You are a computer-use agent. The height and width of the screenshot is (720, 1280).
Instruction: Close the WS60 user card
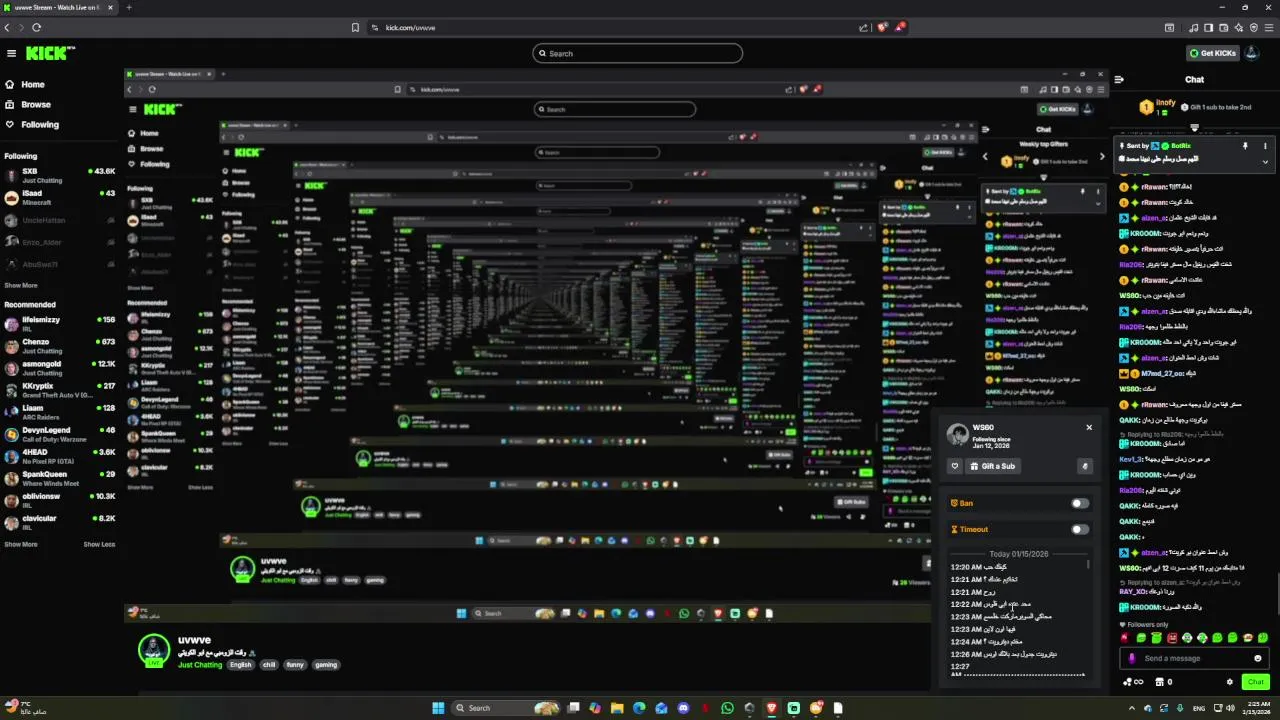(x=1089, y=427)
